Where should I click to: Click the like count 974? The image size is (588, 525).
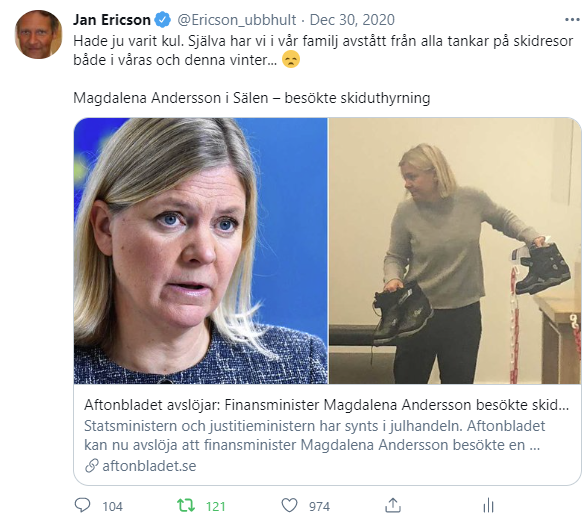[319, 507]
